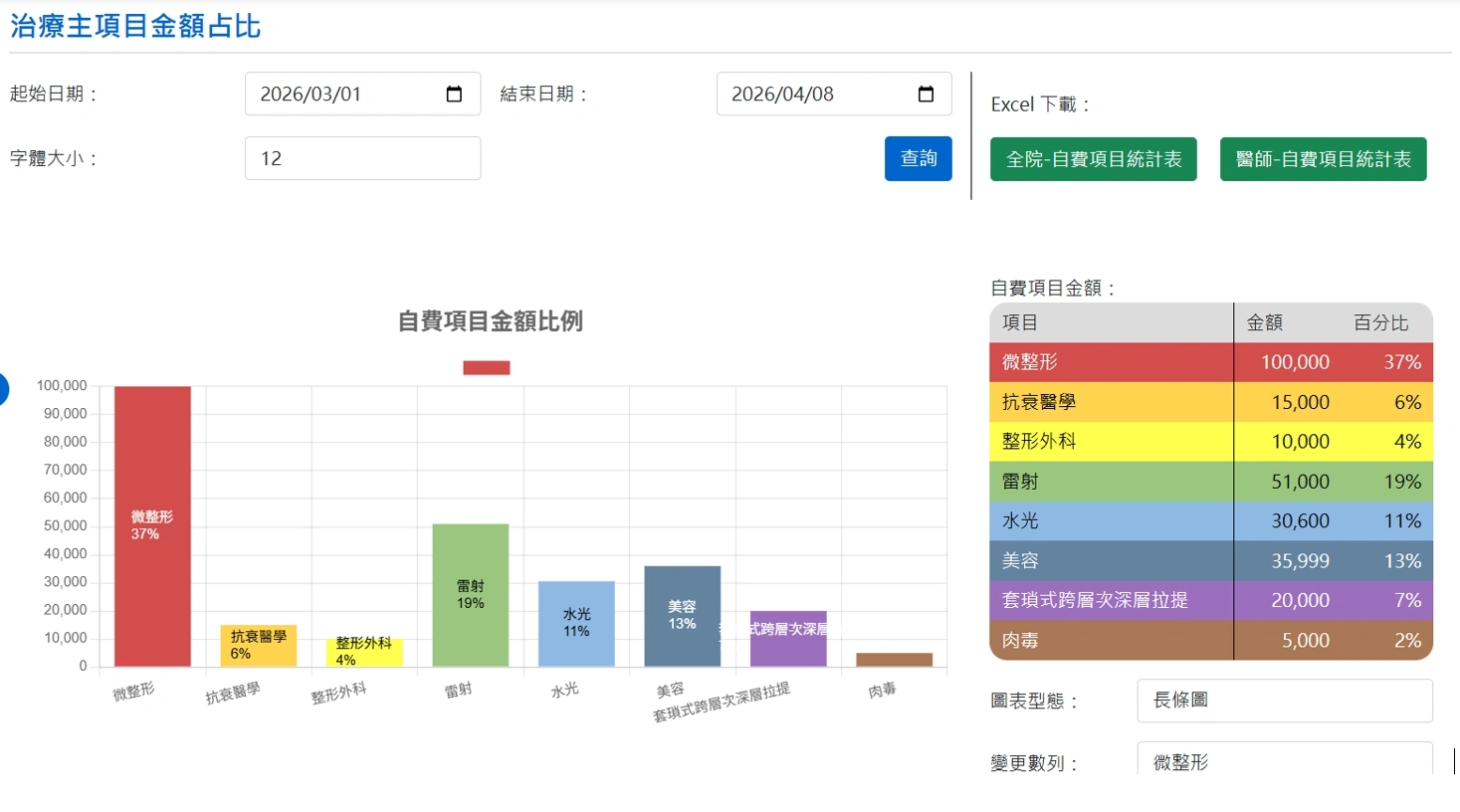Select the 美容 table row label

click(1020, 561)
